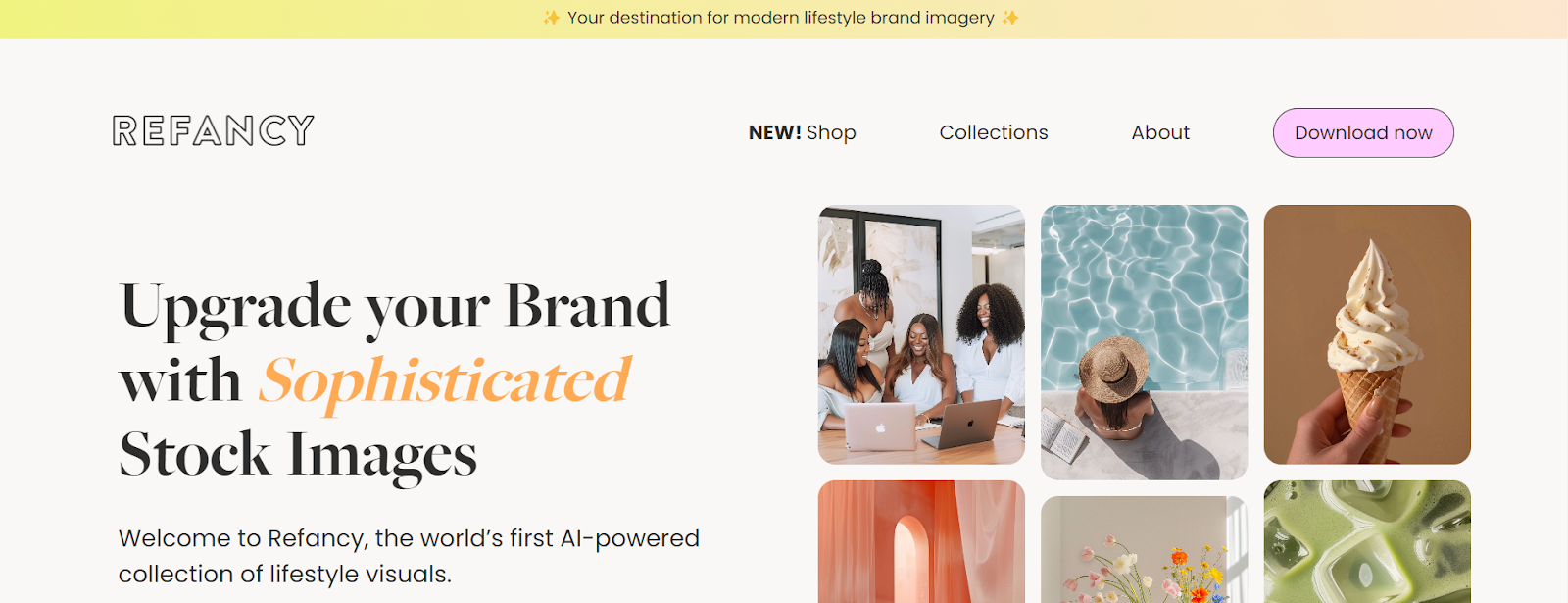This screenshot has height=603, width=1568.
Task: Click the left sparkle icon in banner
Action: click(552, 18)
